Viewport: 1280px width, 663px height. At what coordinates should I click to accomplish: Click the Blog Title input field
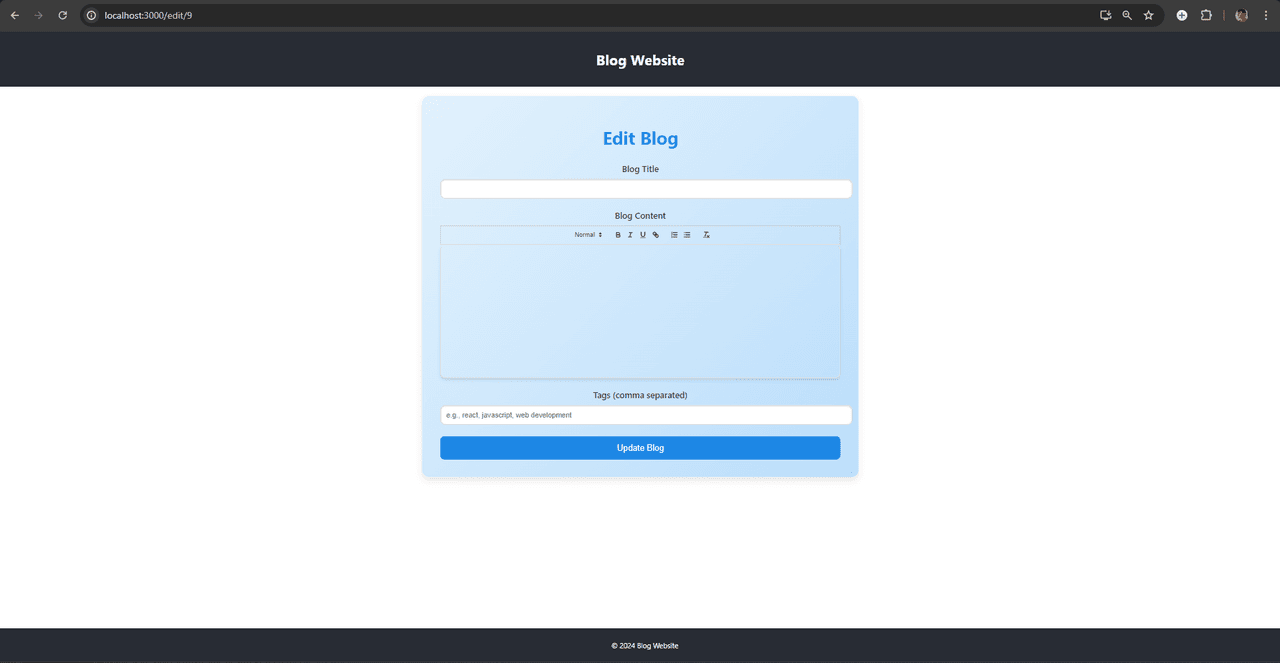646,189
